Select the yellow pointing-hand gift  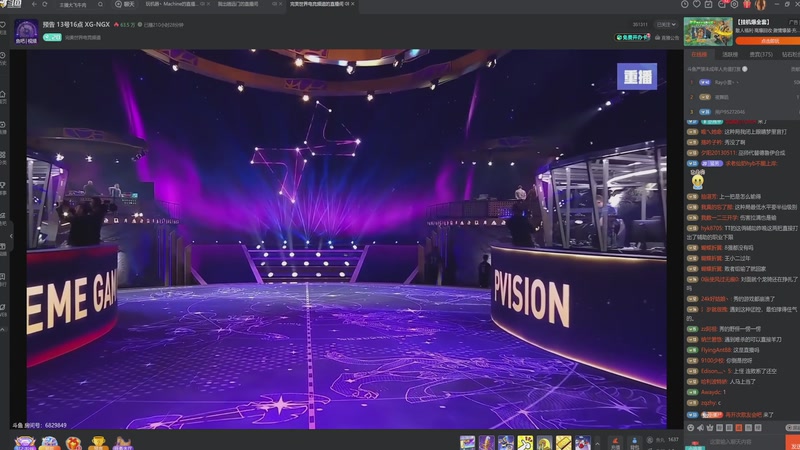pyautogui.click(x=525, y=442)
